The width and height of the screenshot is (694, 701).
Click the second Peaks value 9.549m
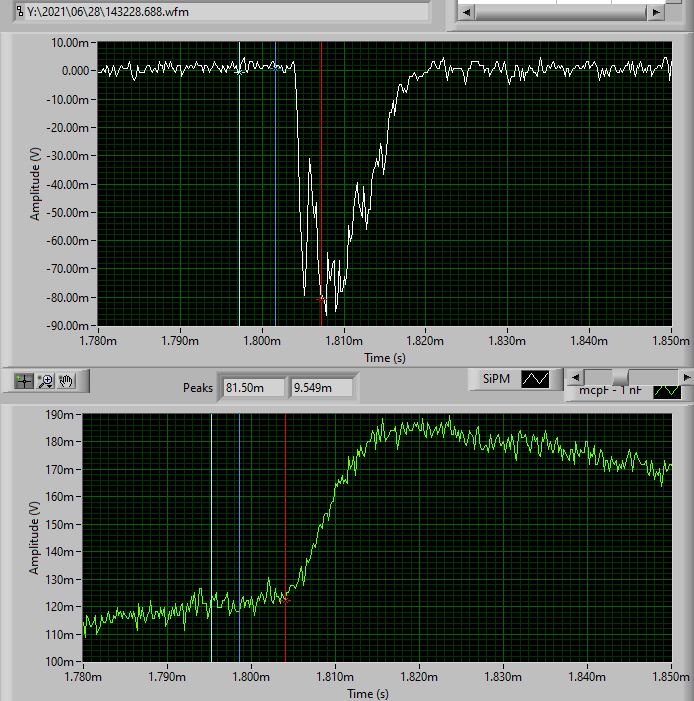[x=320, y=387]
